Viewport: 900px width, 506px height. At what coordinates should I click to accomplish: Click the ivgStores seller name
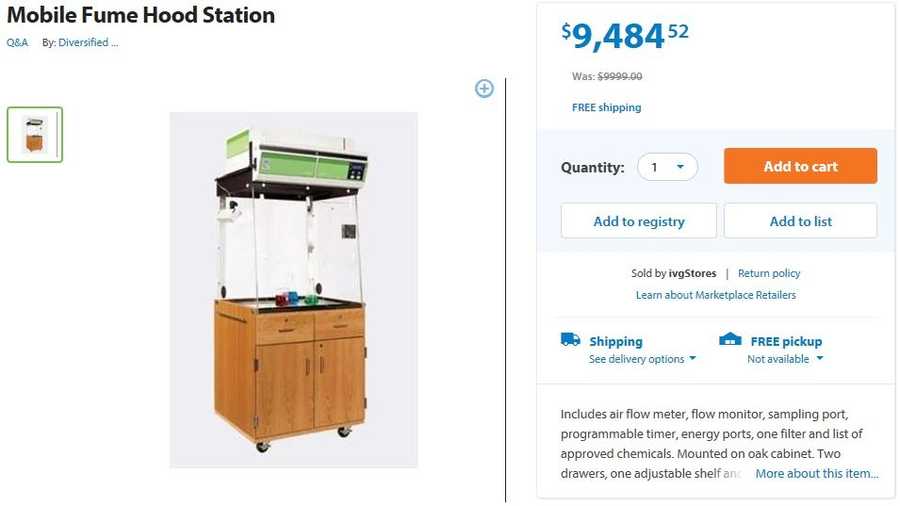pyautogui.click(x=689, y=273)
